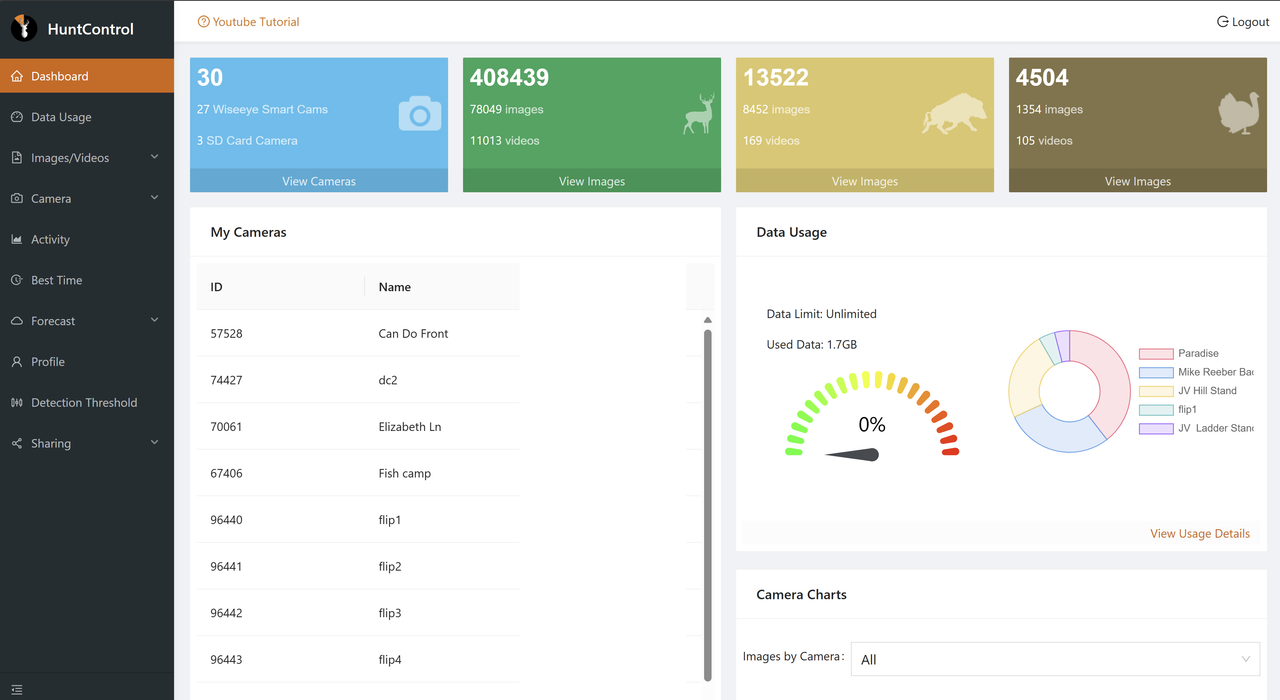This screenshot has height=700, width=1280.
Task: Click View Images on turkey card
Action: pyautogui.click(x=1138, y=181)
